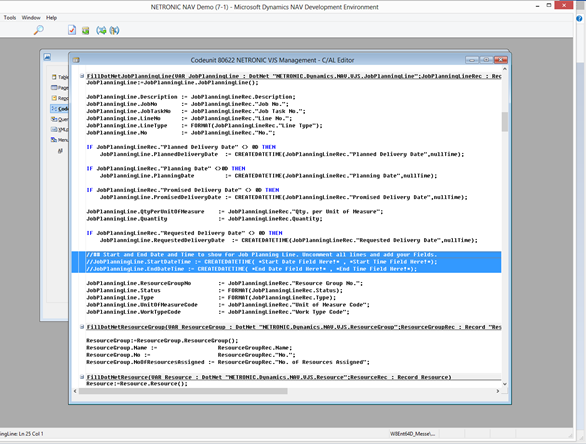This screenshot has width=586, height=444.
Task: Click the commented EndDateTime line
Action: (x=252, y=269)
